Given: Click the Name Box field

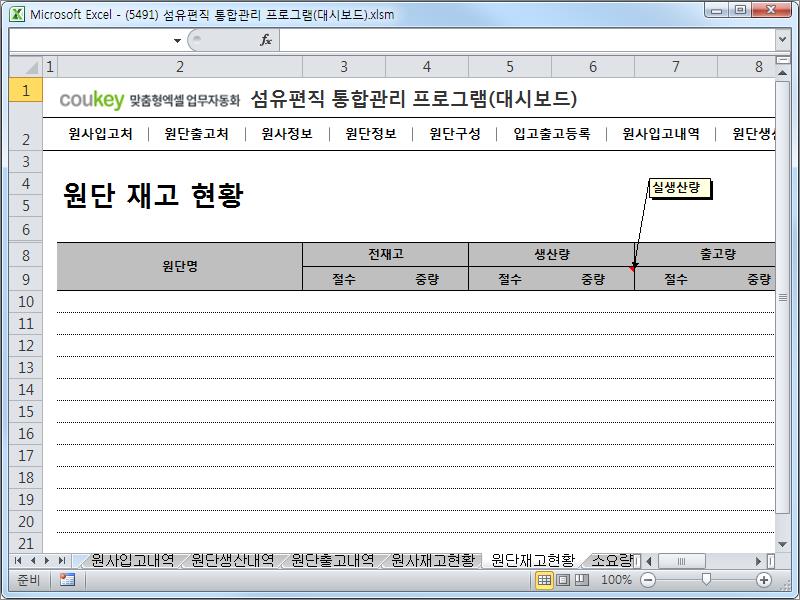Looking at the screenshot, I should click(x=91, y=40).
